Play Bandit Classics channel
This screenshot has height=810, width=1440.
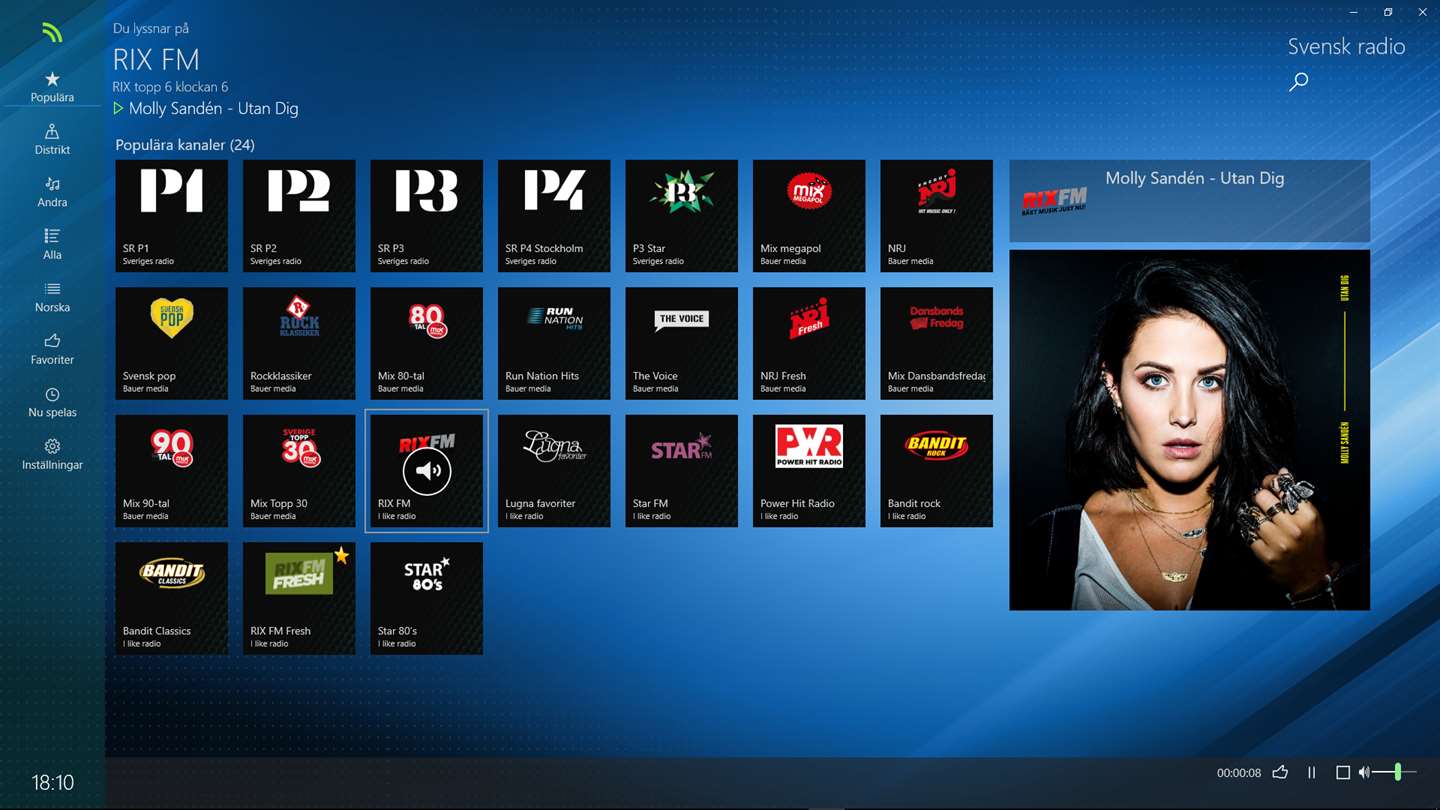pos(171,599)
